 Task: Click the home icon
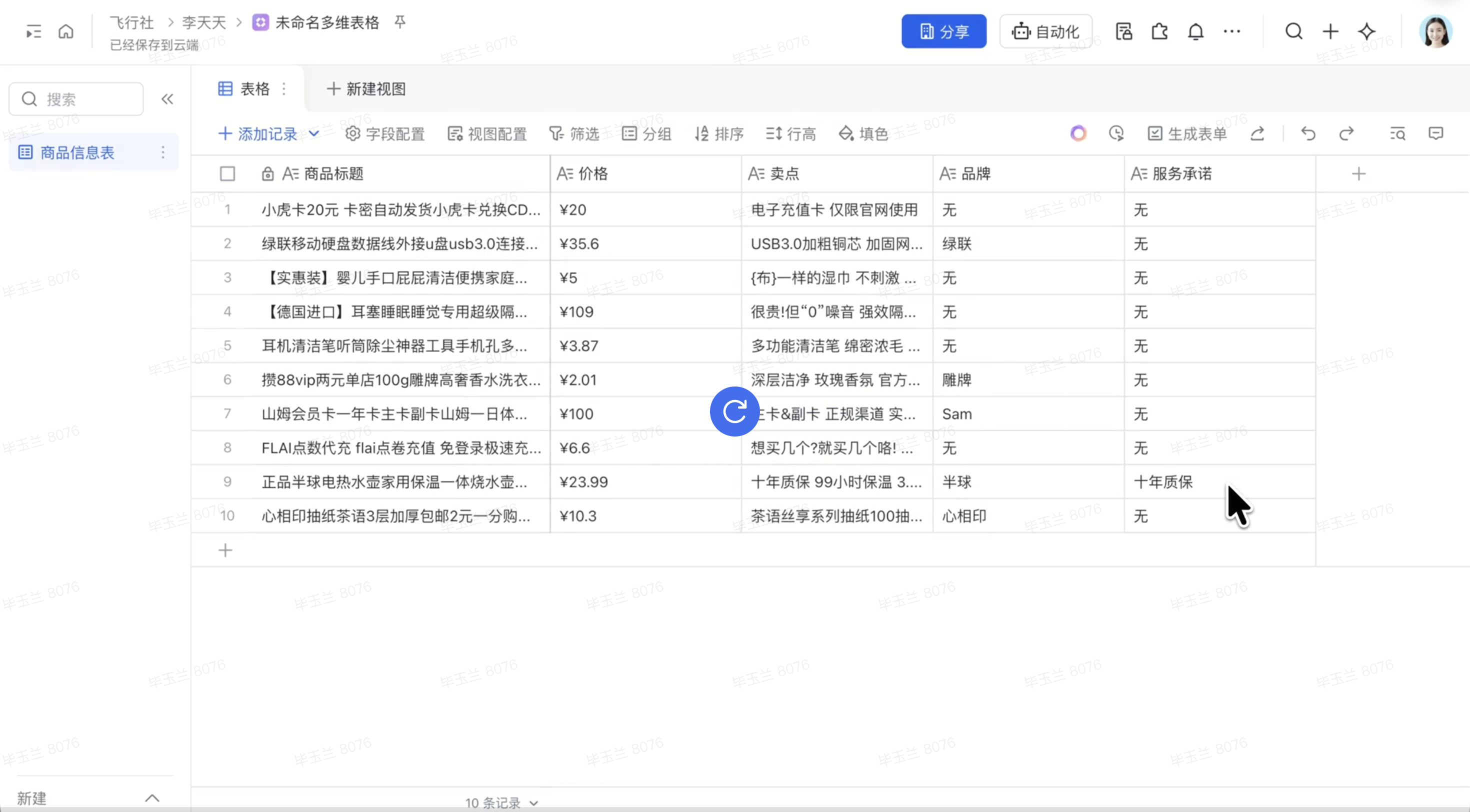click(66, 31)
